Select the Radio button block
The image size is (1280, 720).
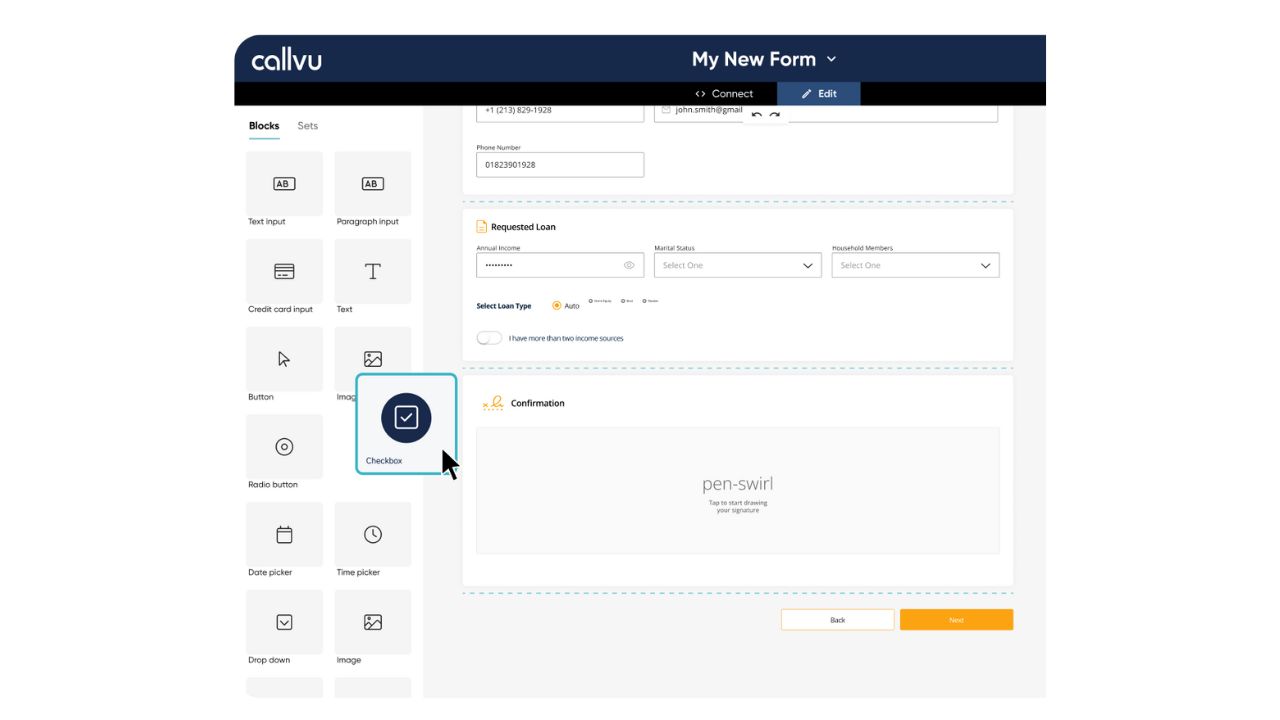click(x=284, y=447)
